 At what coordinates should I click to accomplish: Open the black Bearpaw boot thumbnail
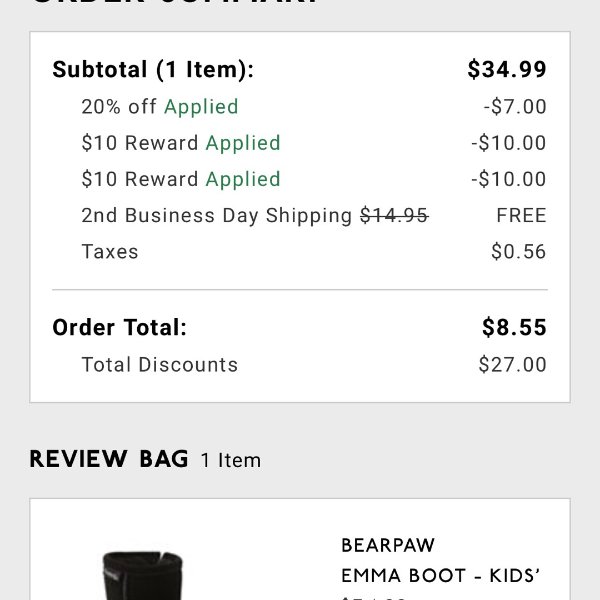pyautogui.click(x=142, y=576)
